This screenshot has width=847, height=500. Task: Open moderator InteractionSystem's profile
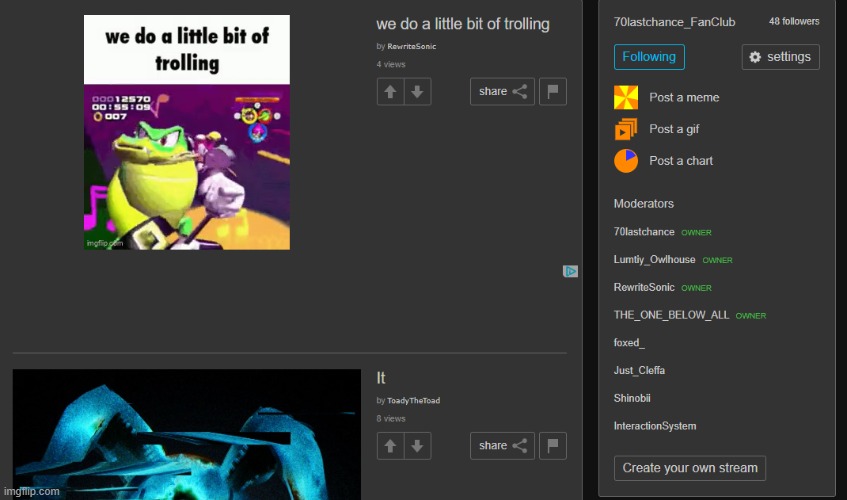[x=655, y=426]
